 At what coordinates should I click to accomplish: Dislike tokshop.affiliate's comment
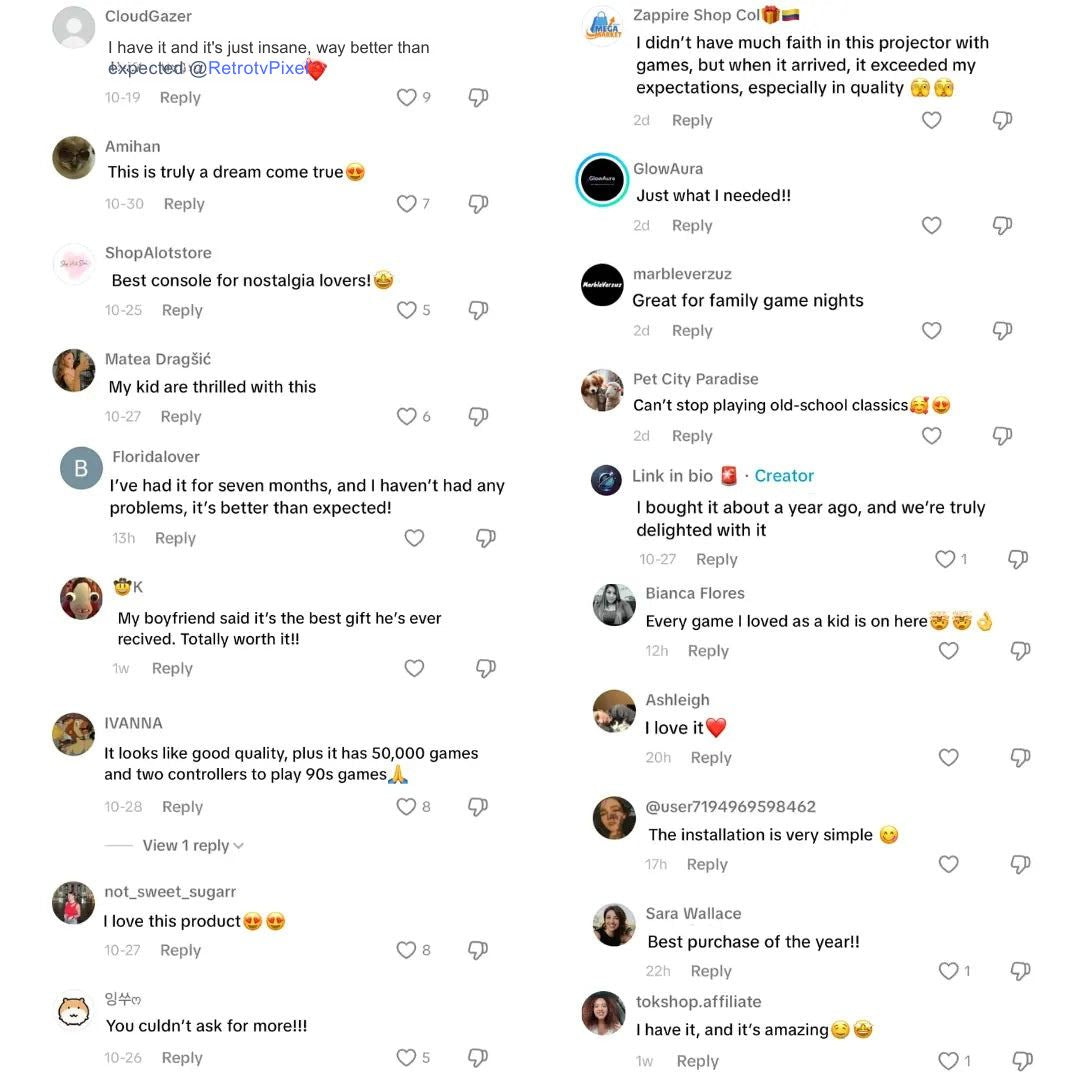tap(1020, 1061)
